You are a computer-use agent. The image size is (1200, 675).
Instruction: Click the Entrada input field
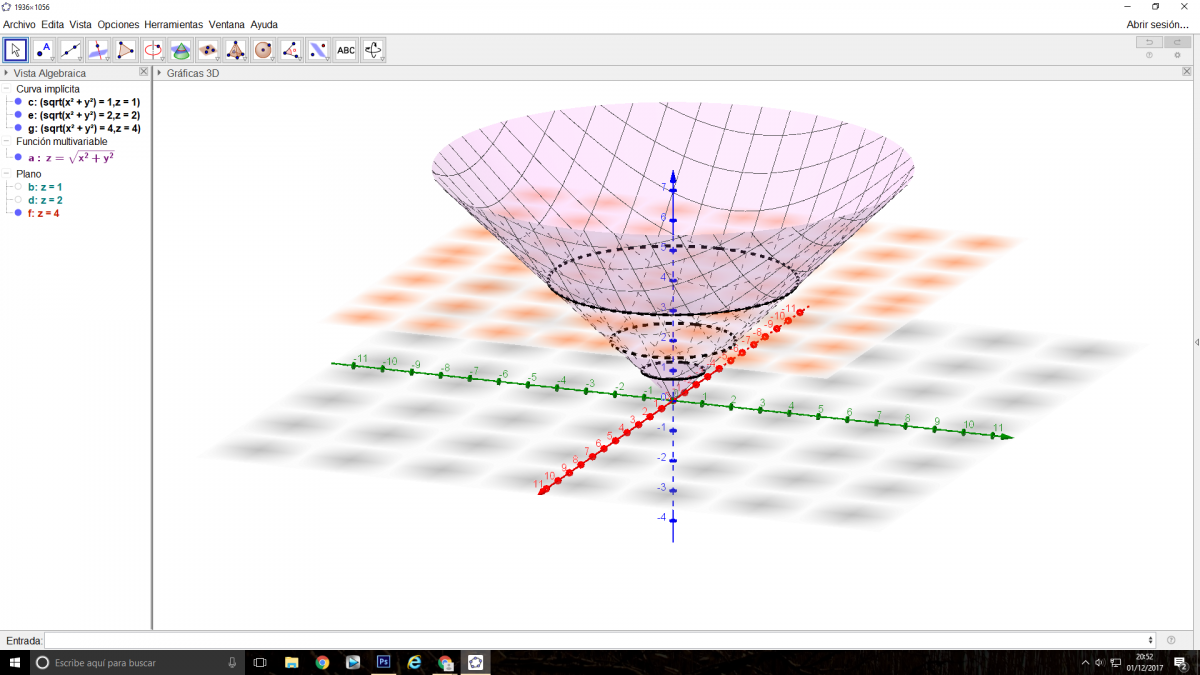[x=598, y=640]
